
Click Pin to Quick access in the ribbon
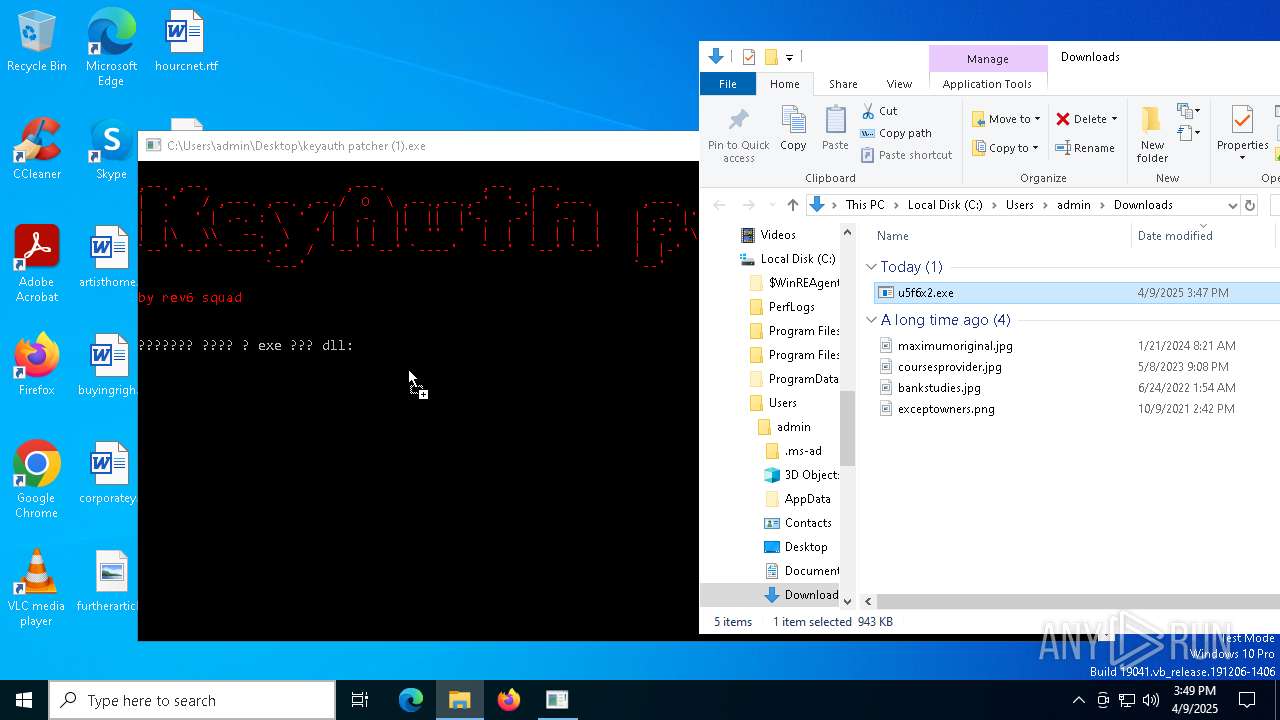pyautogui.click(x=739, y=134)
